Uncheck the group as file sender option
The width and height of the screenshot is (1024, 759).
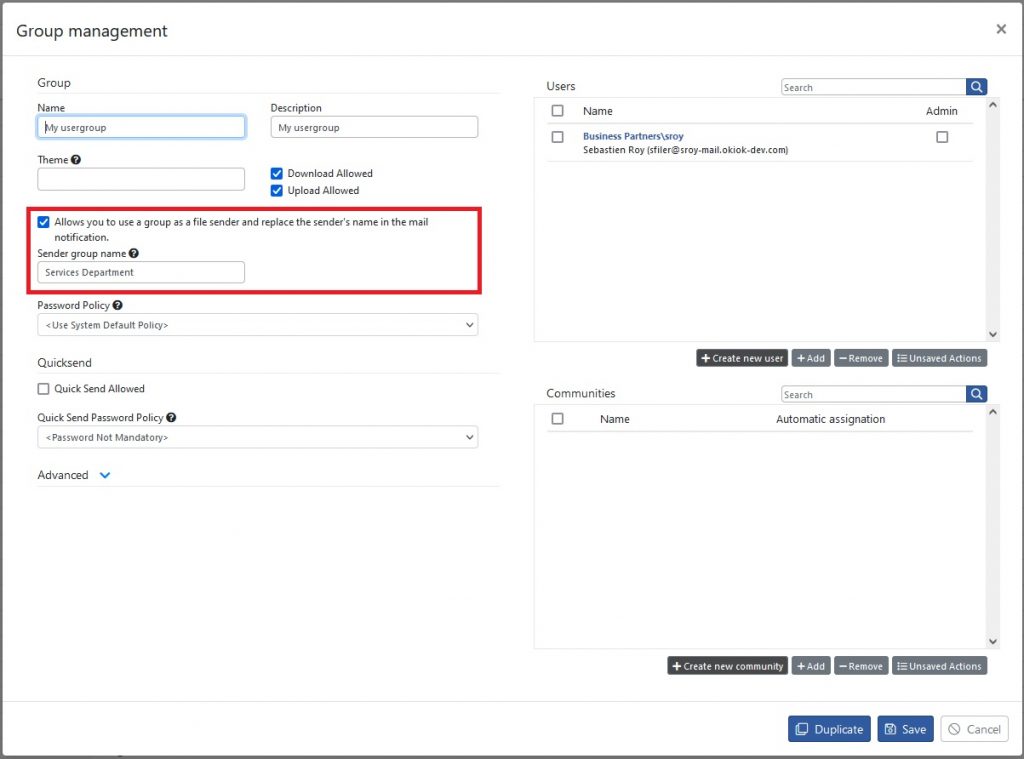pyautogui.click(x=44, y=222)
